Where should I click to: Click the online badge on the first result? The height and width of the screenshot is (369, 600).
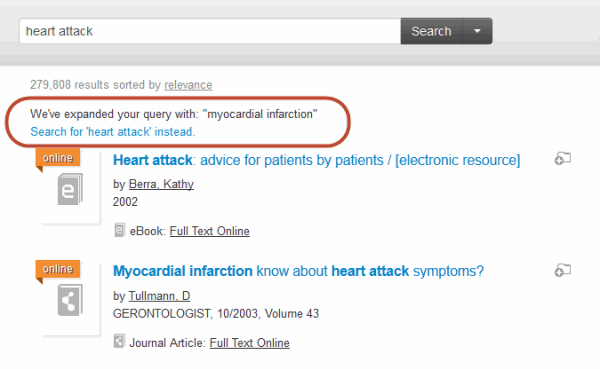(58, 158)
